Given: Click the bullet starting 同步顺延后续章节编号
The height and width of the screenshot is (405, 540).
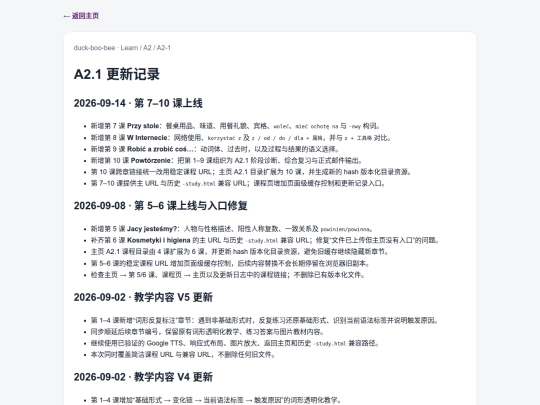Looking at the screenshot, I should click(x=207, y=332).
